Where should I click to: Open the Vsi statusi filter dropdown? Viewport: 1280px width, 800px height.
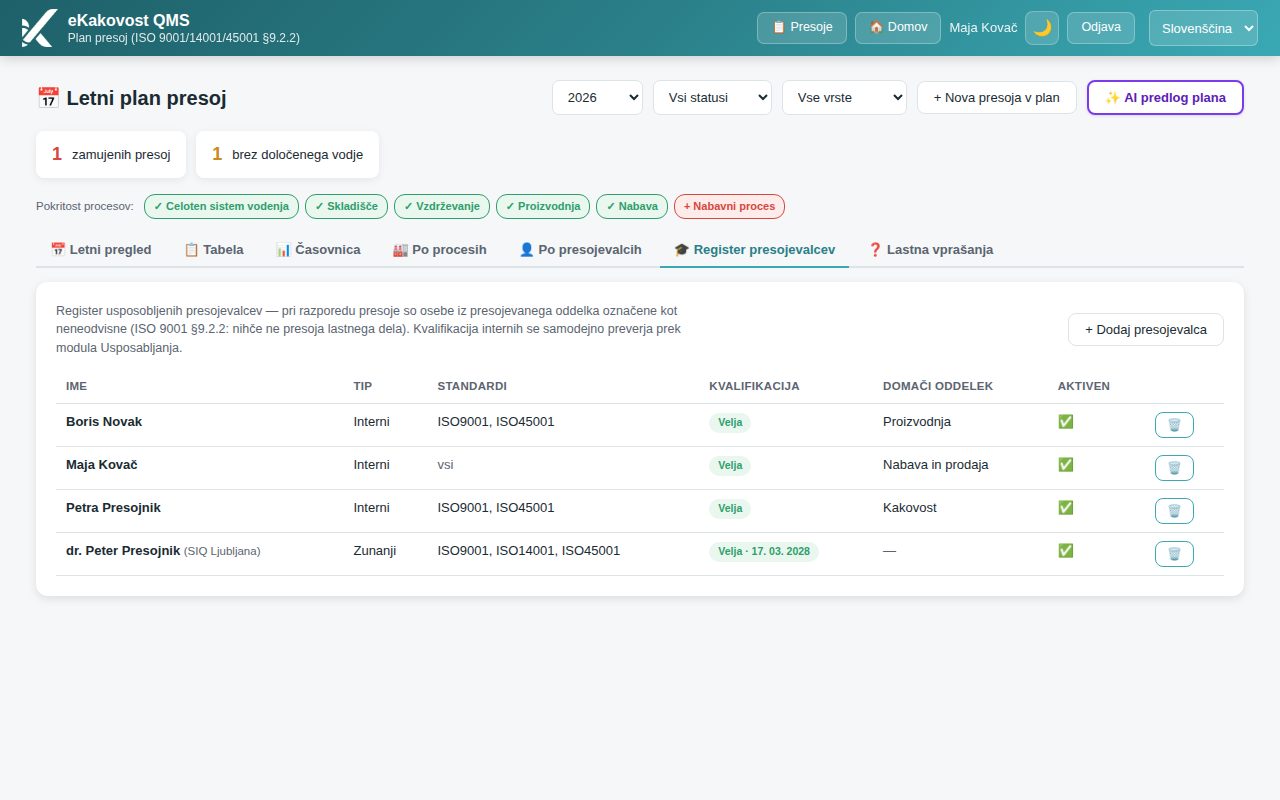pyautogui.click(x=712, y=97)
